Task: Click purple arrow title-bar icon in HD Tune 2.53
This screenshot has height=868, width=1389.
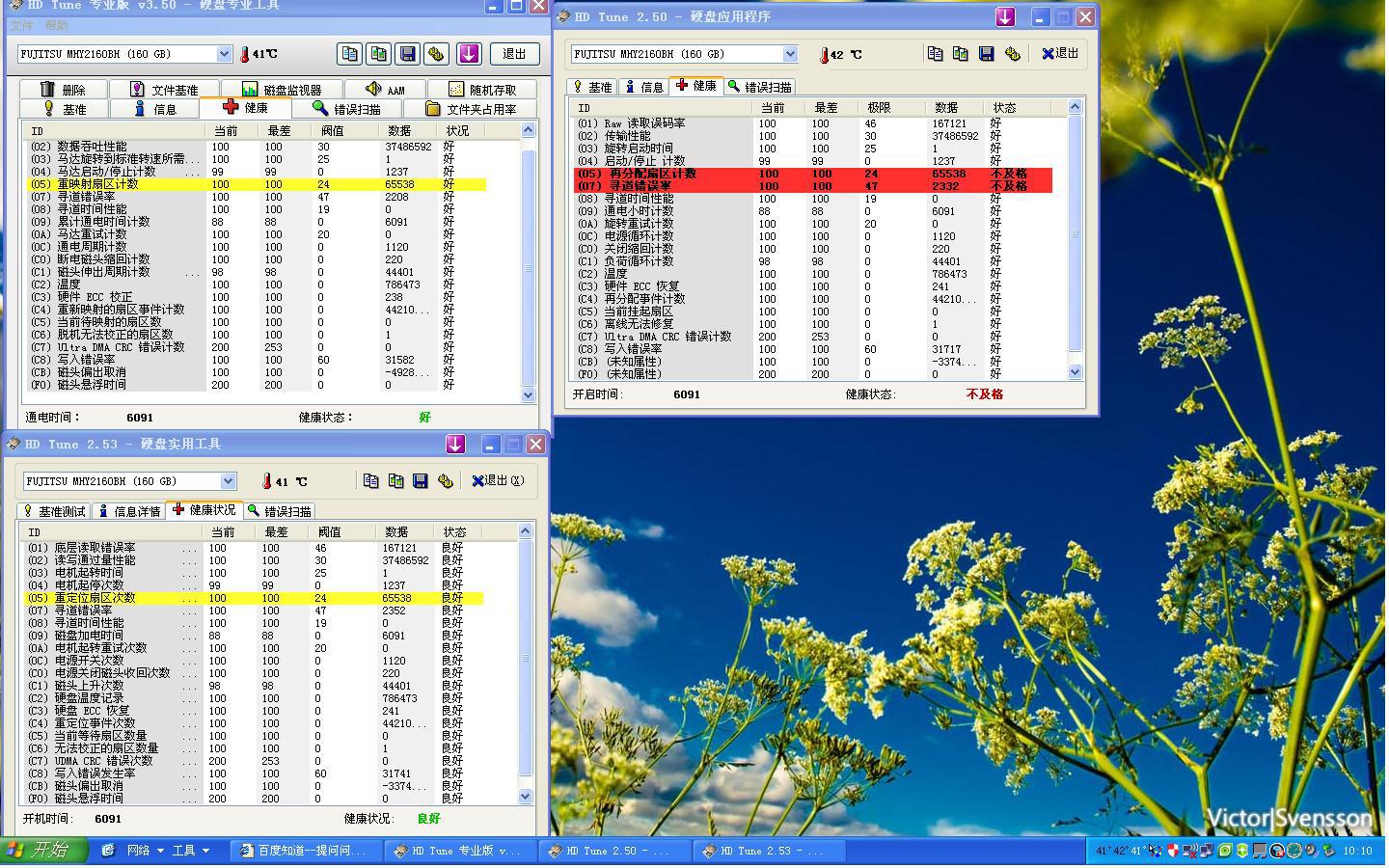Action: click(x=455, y=444)
